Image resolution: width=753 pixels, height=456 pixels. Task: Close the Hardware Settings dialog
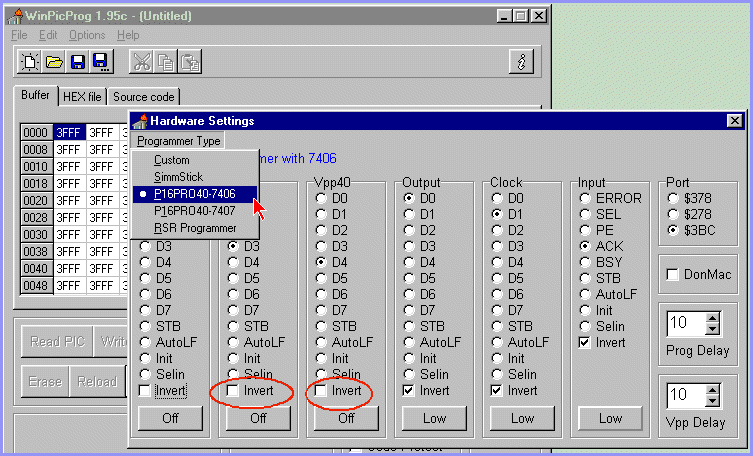click(x=734, y=120)
